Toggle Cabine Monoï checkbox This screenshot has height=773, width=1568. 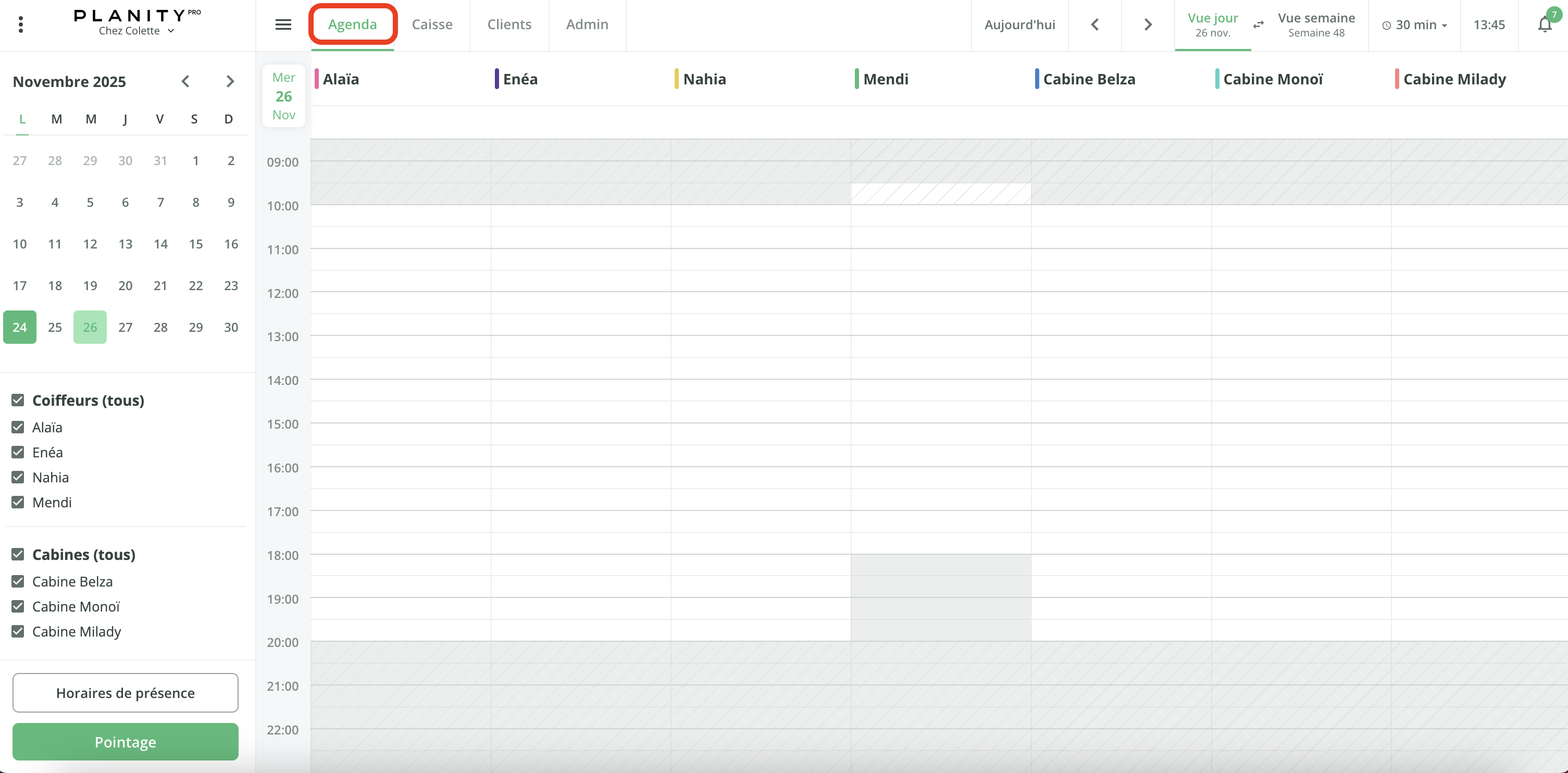point(18,606)
